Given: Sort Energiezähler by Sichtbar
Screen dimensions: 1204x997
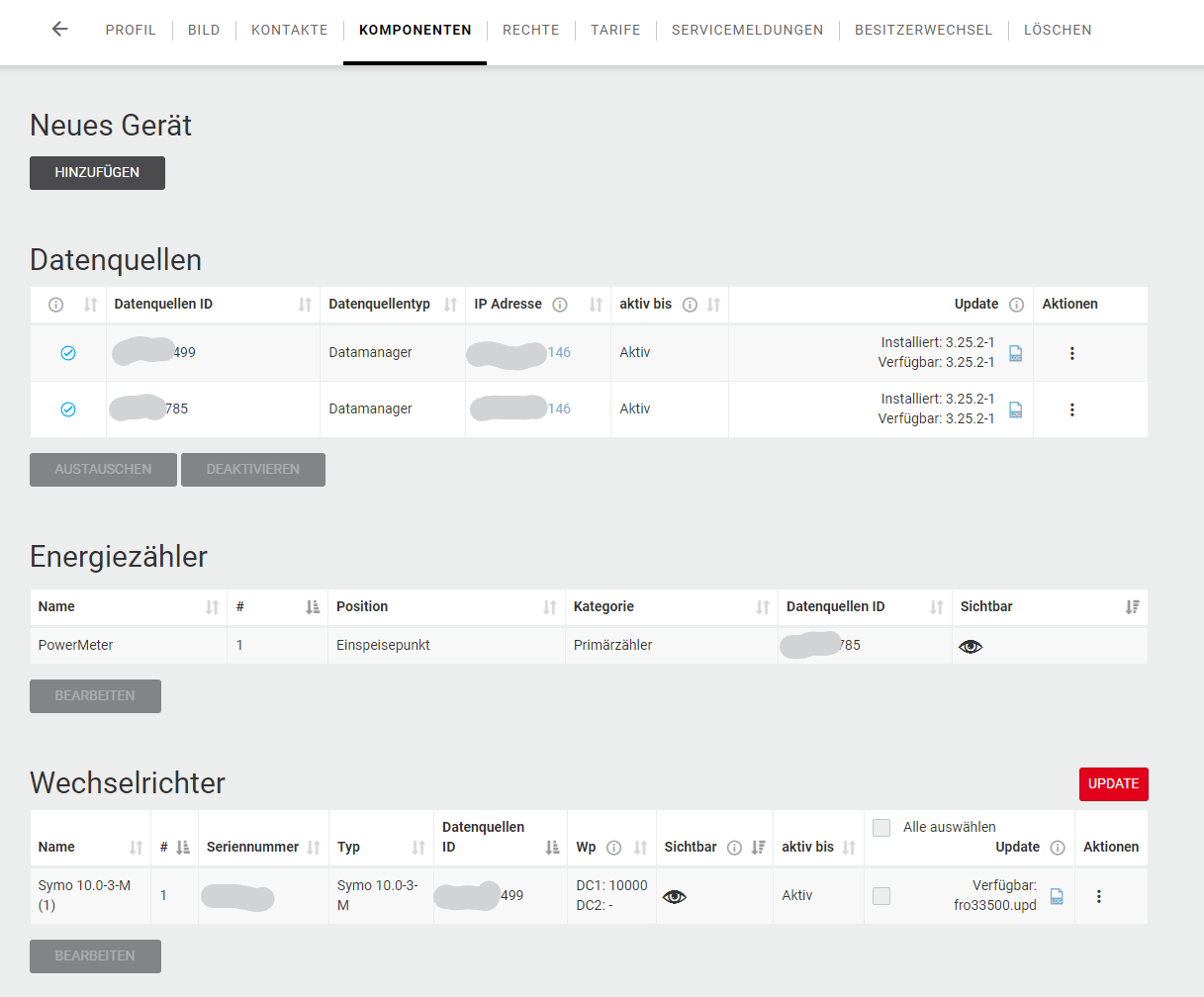Looking at the screenshot, I should tap(1133, 607).
